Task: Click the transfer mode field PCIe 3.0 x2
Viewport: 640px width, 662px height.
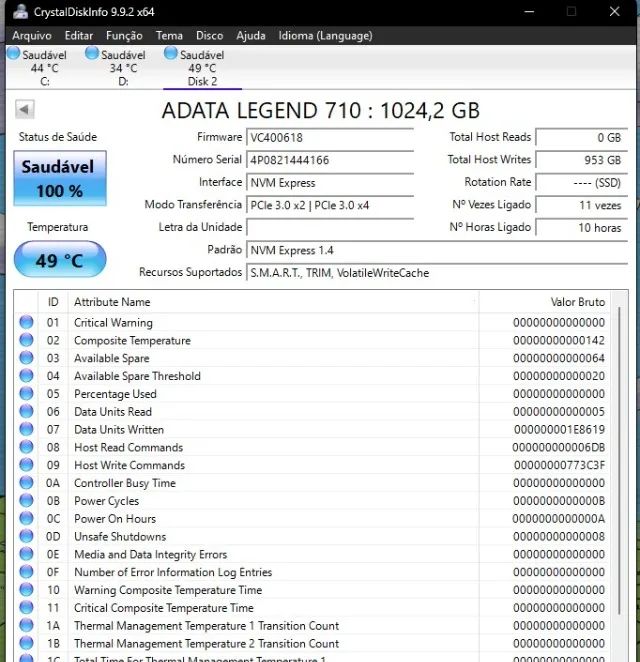Action: [330, 205]
